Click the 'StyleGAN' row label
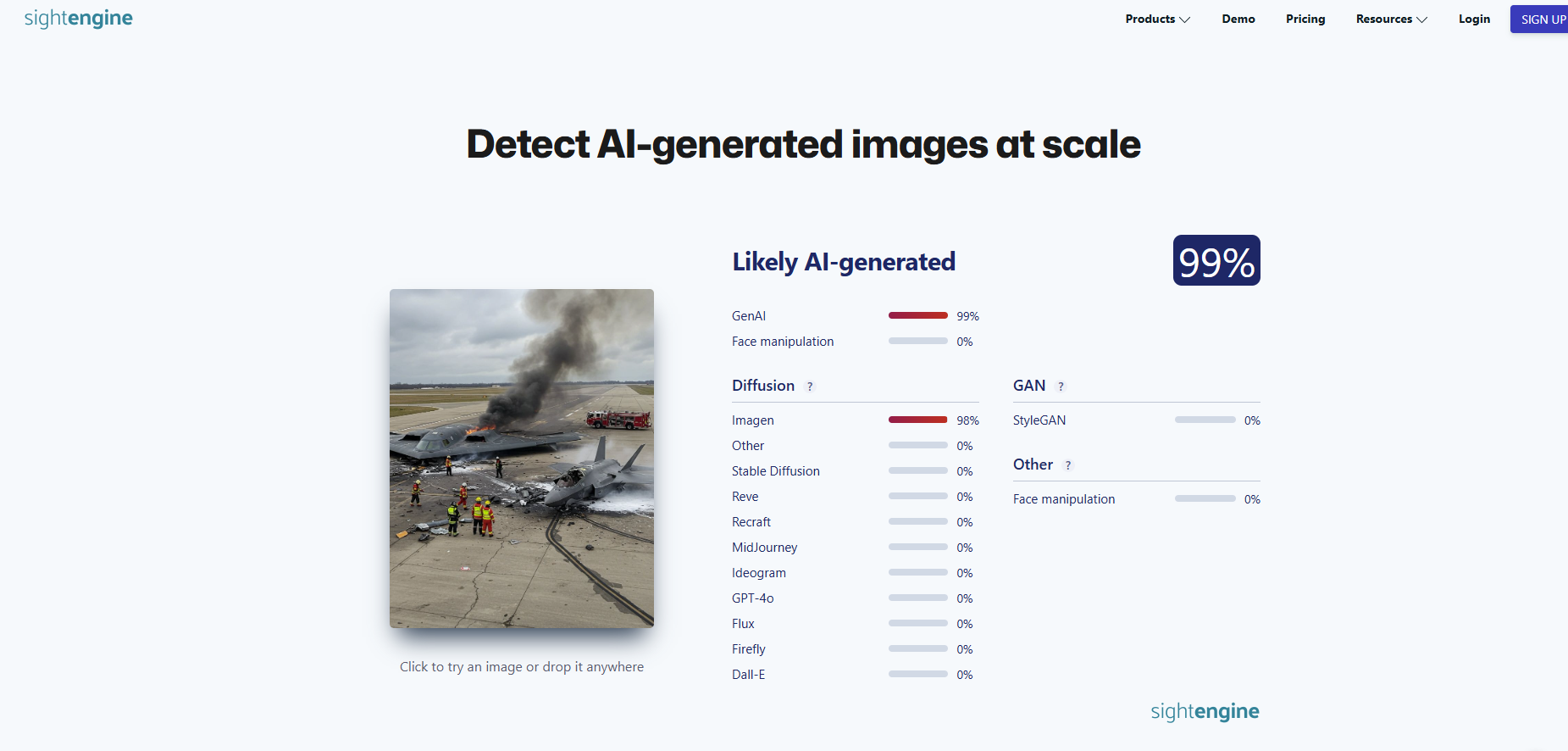This screenshot has width=1568, height=751. click(x=1039, y=420)
